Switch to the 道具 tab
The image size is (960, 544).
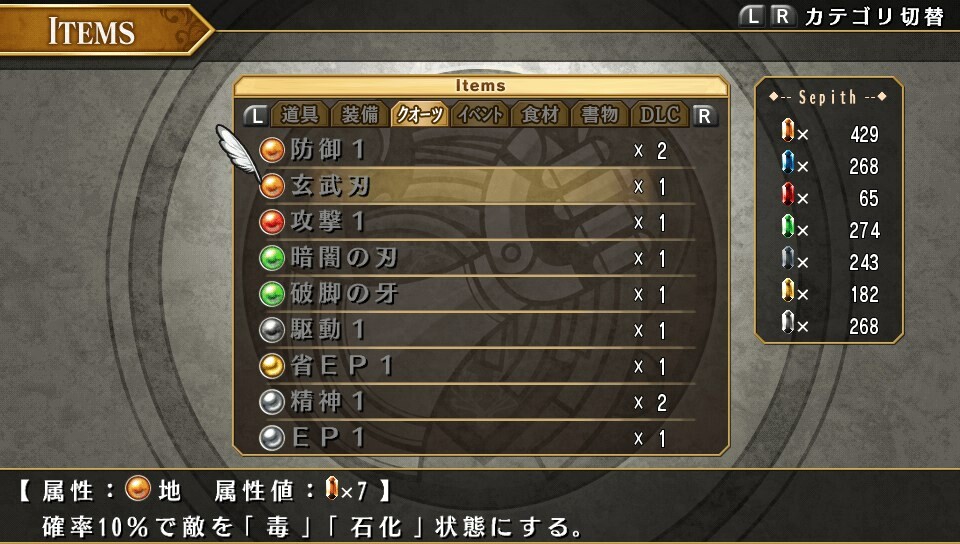coord(300,114)
